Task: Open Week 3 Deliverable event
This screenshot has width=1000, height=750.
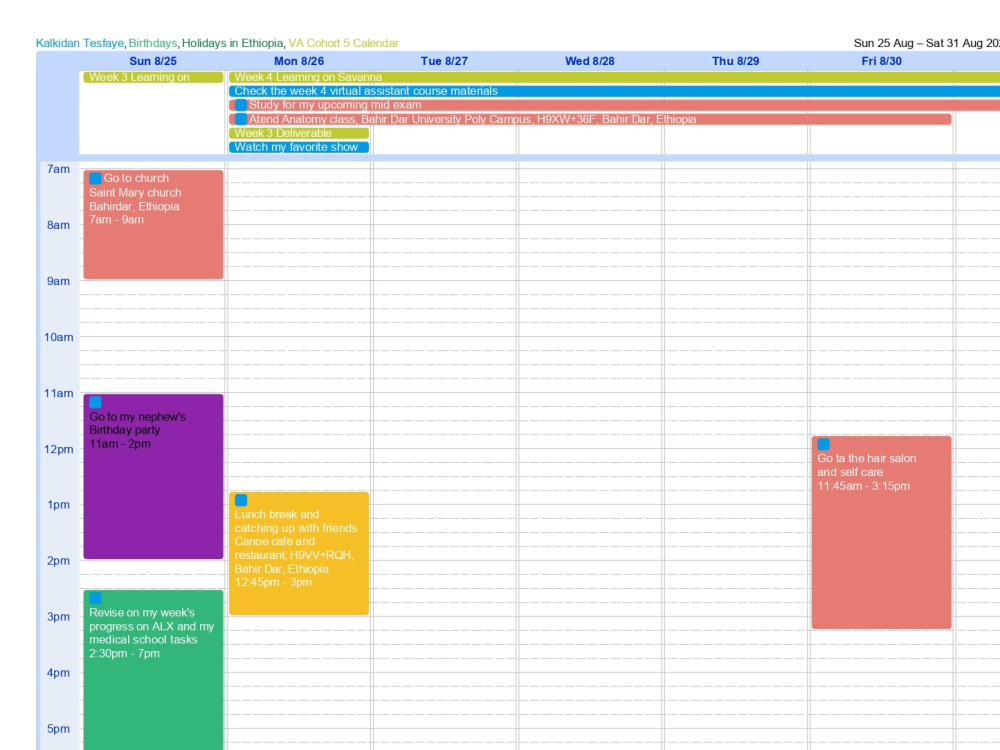Action: point(299,133)
